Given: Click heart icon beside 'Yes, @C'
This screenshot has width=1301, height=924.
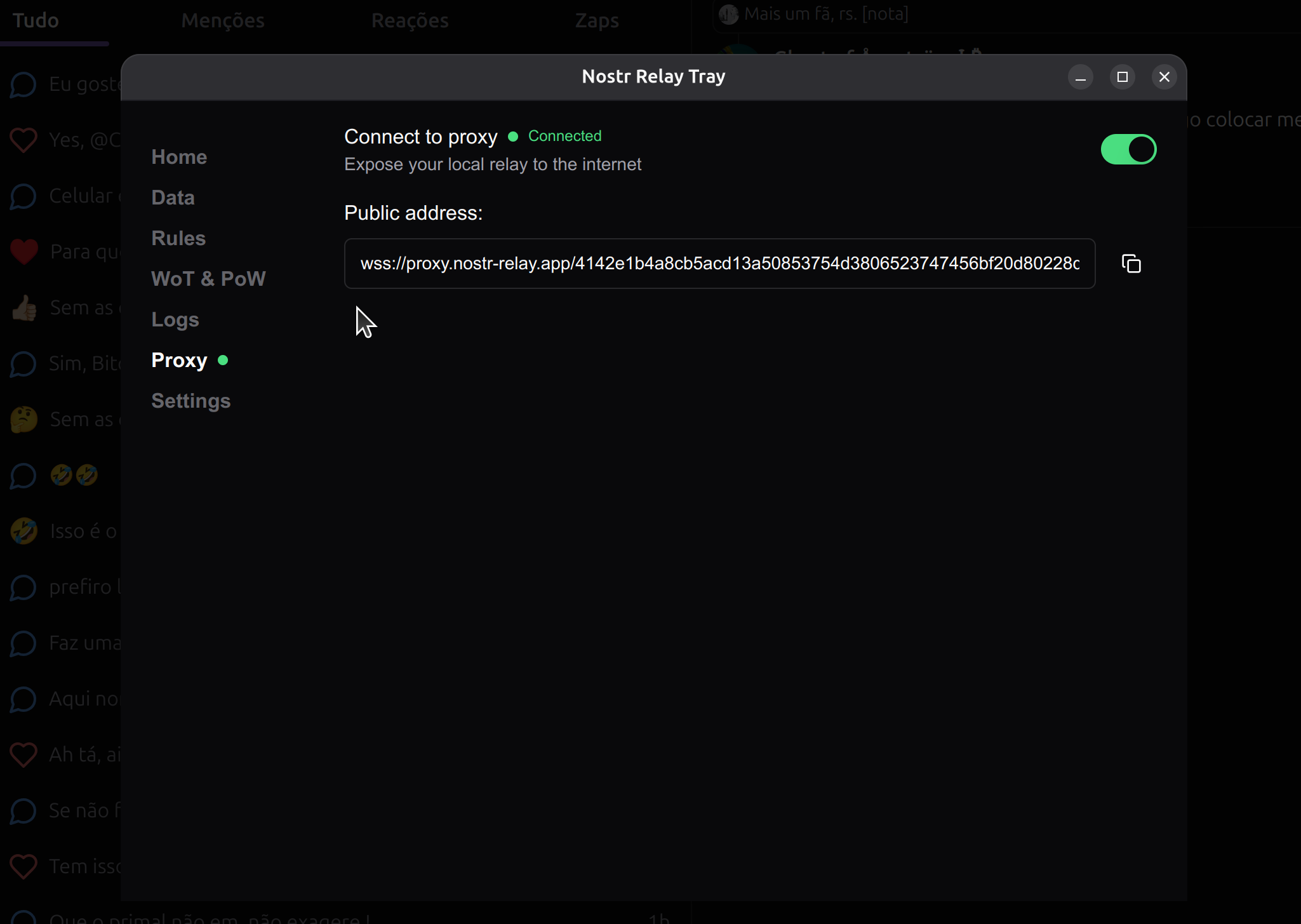Looking at the screenshot, I should [x=23, y=140].
